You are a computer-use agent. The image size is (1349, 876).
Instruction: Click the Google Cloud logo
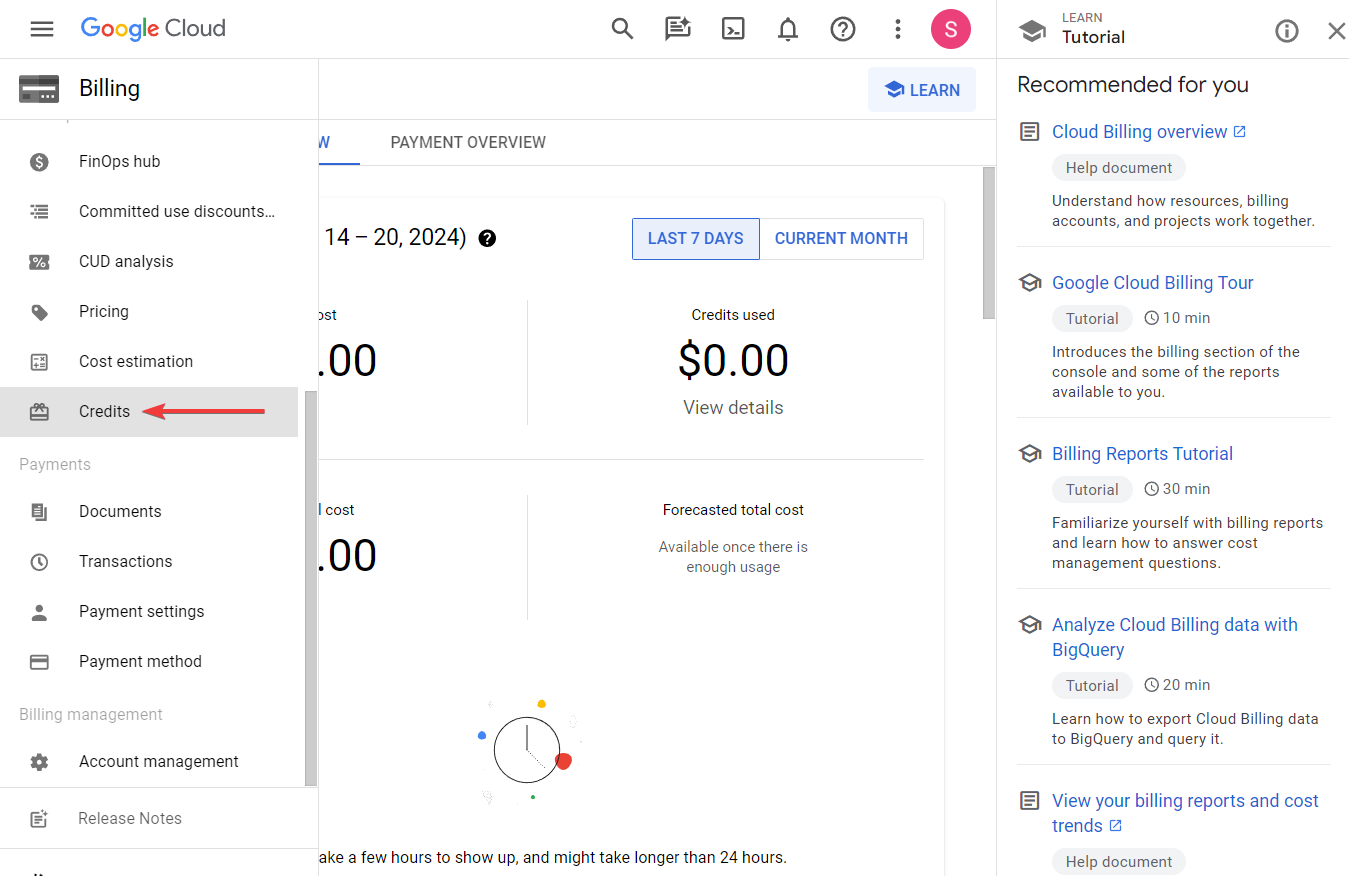point(153,29)
